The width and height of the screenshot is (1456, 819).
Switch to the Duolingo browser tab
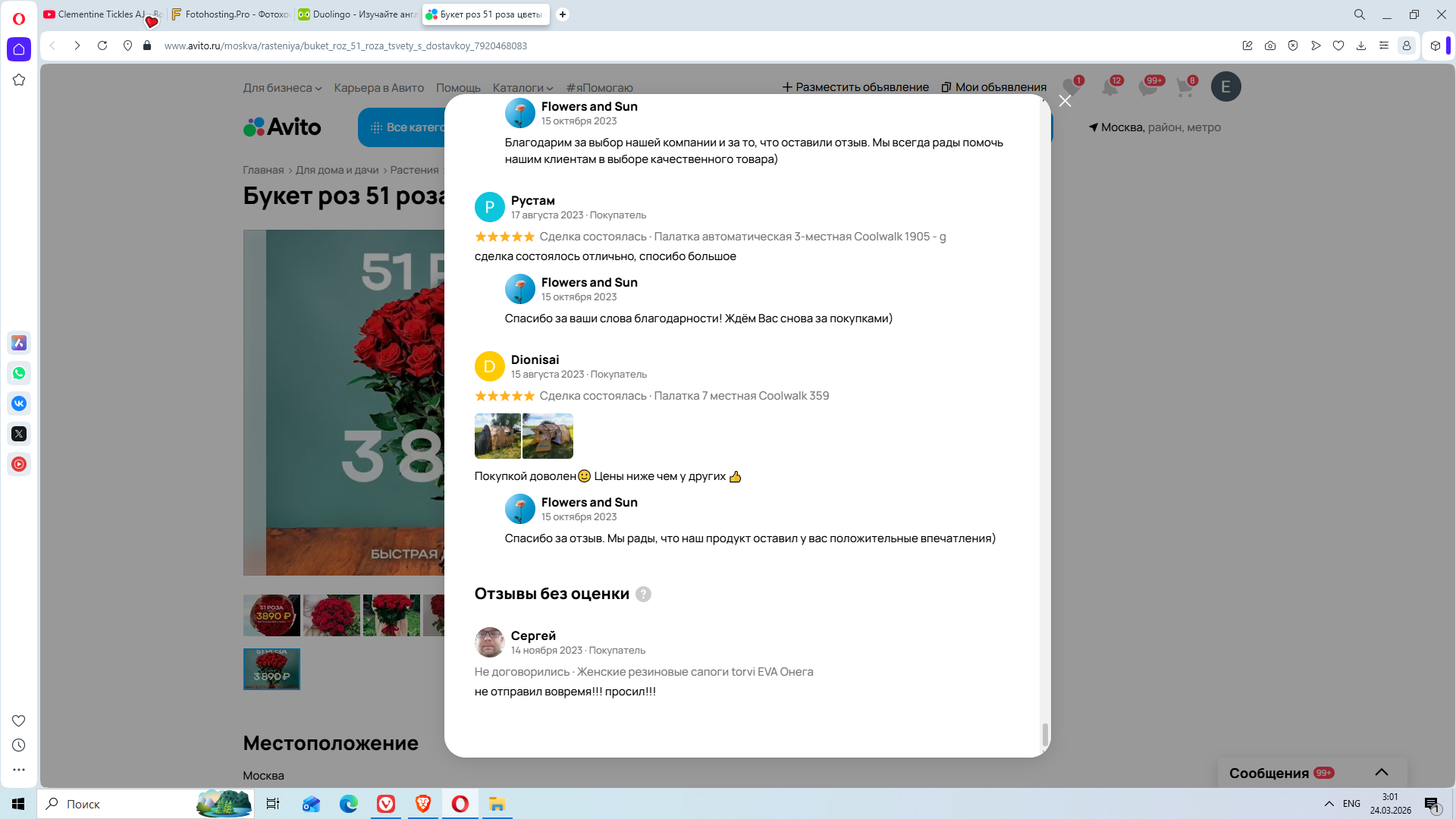(x=356, y=14)
